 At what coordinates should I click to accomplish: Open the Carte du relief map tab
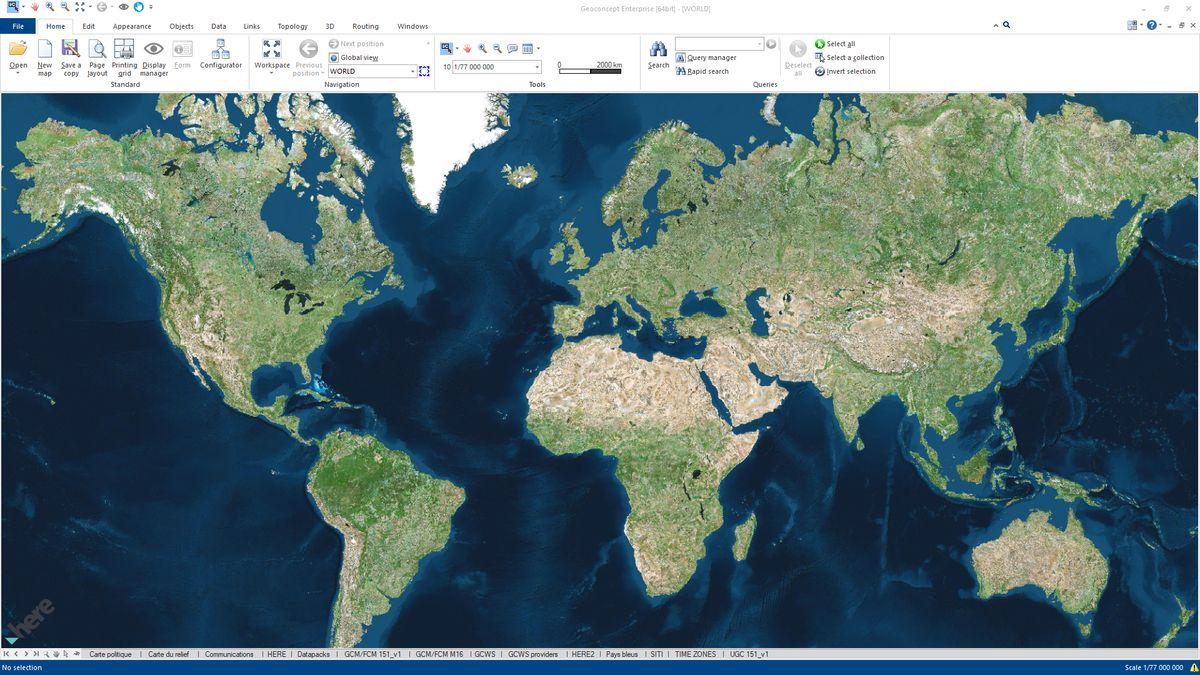[168, 654]
